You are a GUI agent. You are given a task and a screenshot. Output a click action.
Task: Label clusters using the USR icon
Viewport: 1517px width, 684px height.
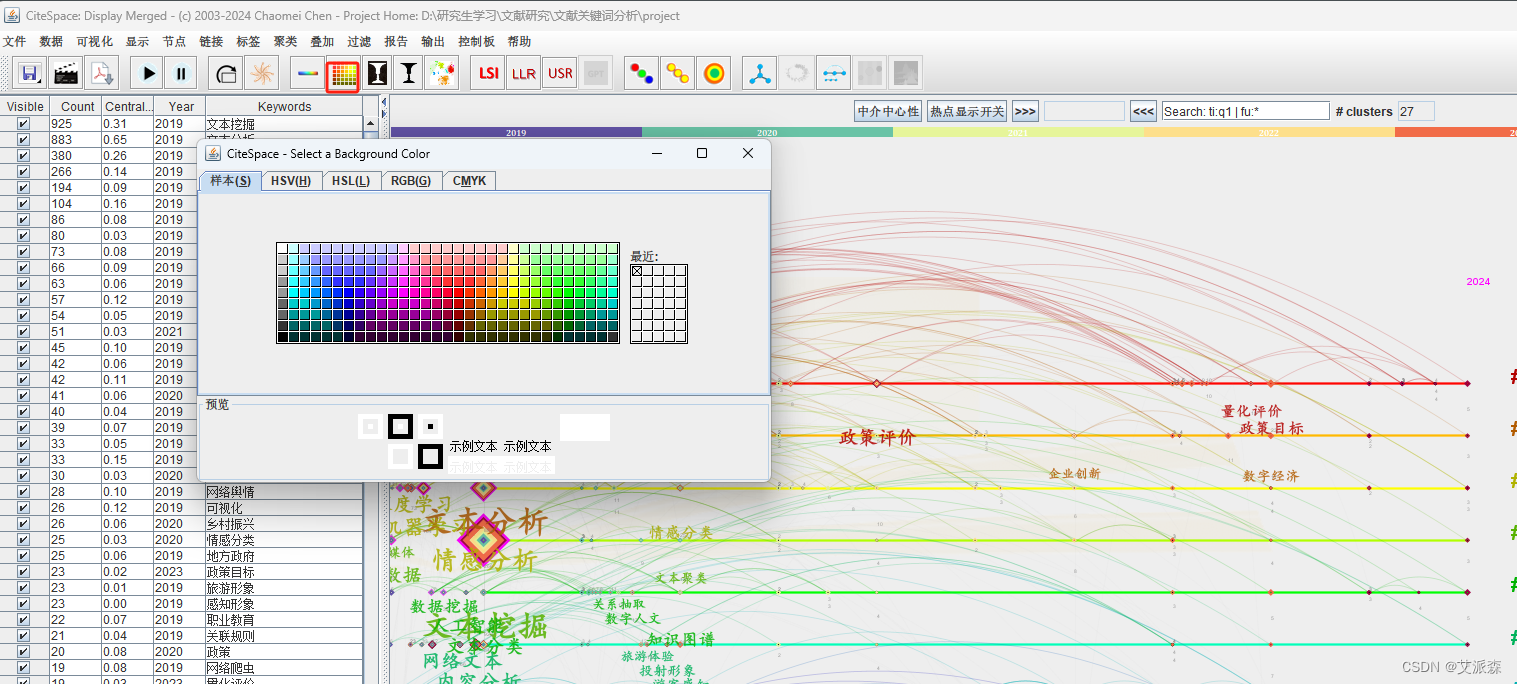point(560,73)
